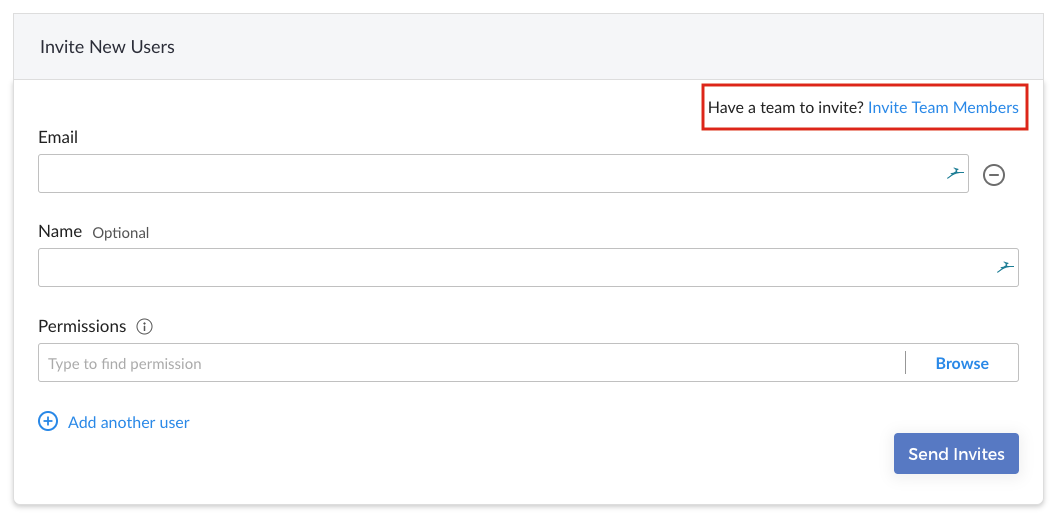The image size is (1058, 524).
Task: Click the Permissions field label
Action: tap(82, 326)
